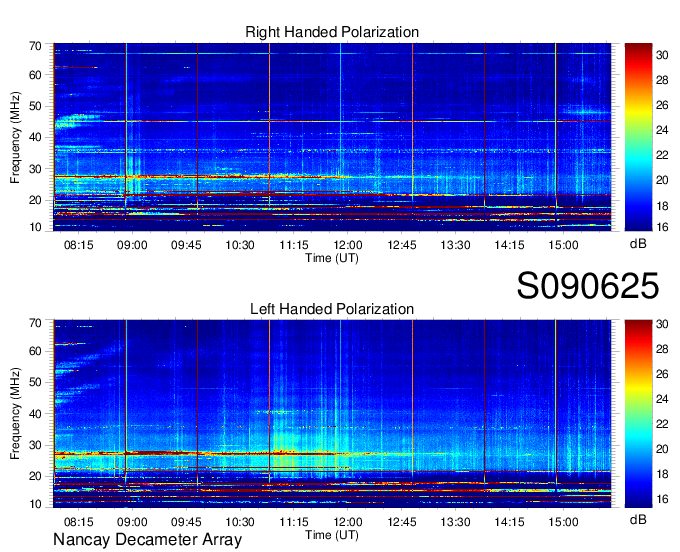Click the 13:30 tick under Right Handed plot
The width and height of the screenshot is (680, 552).
click(455, 245)
